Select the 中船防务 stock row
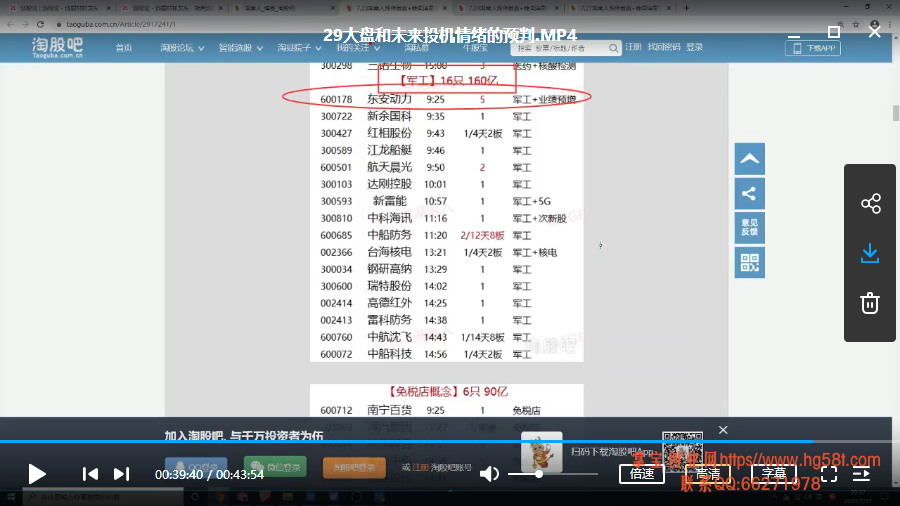The width and height of the screenshot is (900, 506). click(x=447, y=235)
